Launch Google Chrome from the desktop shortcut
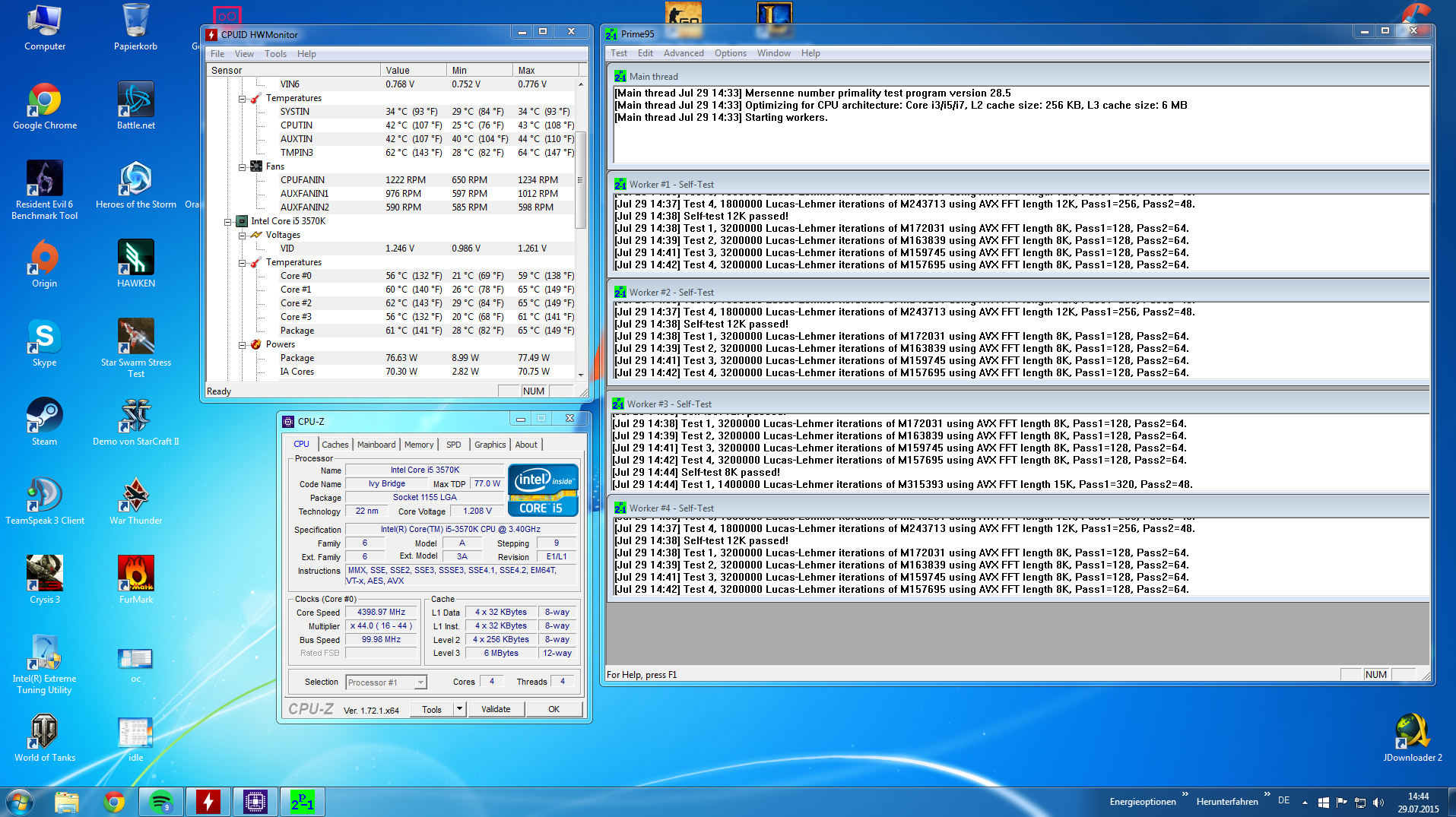Image resolution: width=1456 pixels, height=817 pixels. click(45, 107)
